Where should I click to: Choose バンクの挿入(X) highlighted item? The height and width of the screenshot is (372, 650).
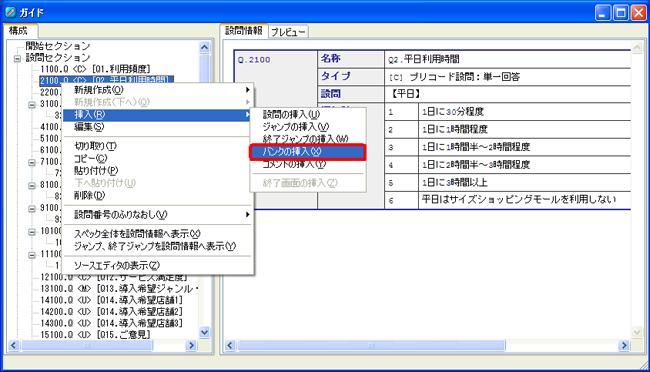[x=307, y=152]
